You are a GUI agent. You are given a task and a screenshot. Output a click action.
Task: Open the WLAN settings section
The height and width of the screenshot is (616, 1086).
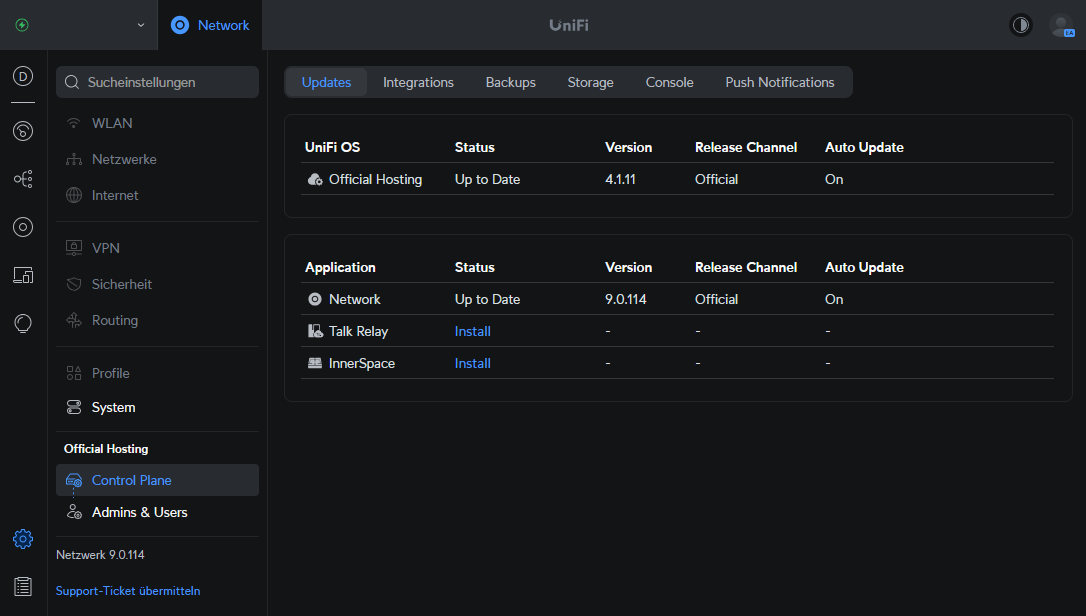point(112,123)
